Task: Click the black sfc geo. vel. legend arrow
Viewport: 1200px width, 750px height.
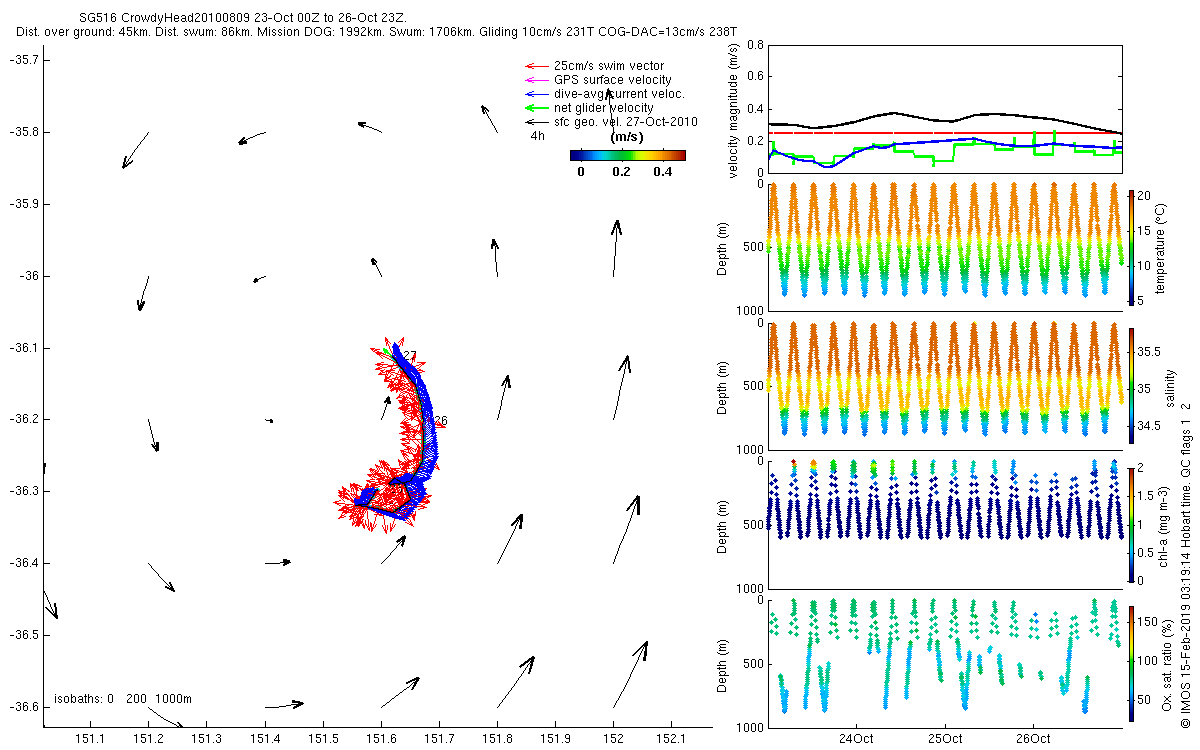Action: 537,122
